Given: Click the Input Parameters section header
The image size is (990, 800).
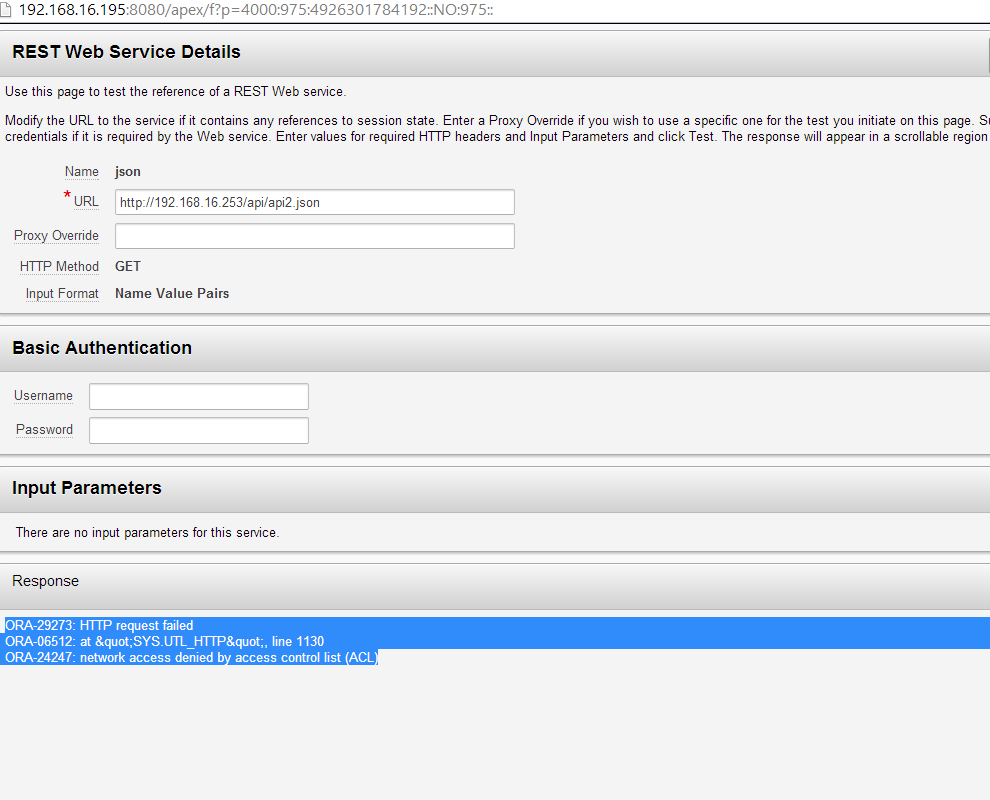Looking at the screenshot, I should (x=87, y=488).
